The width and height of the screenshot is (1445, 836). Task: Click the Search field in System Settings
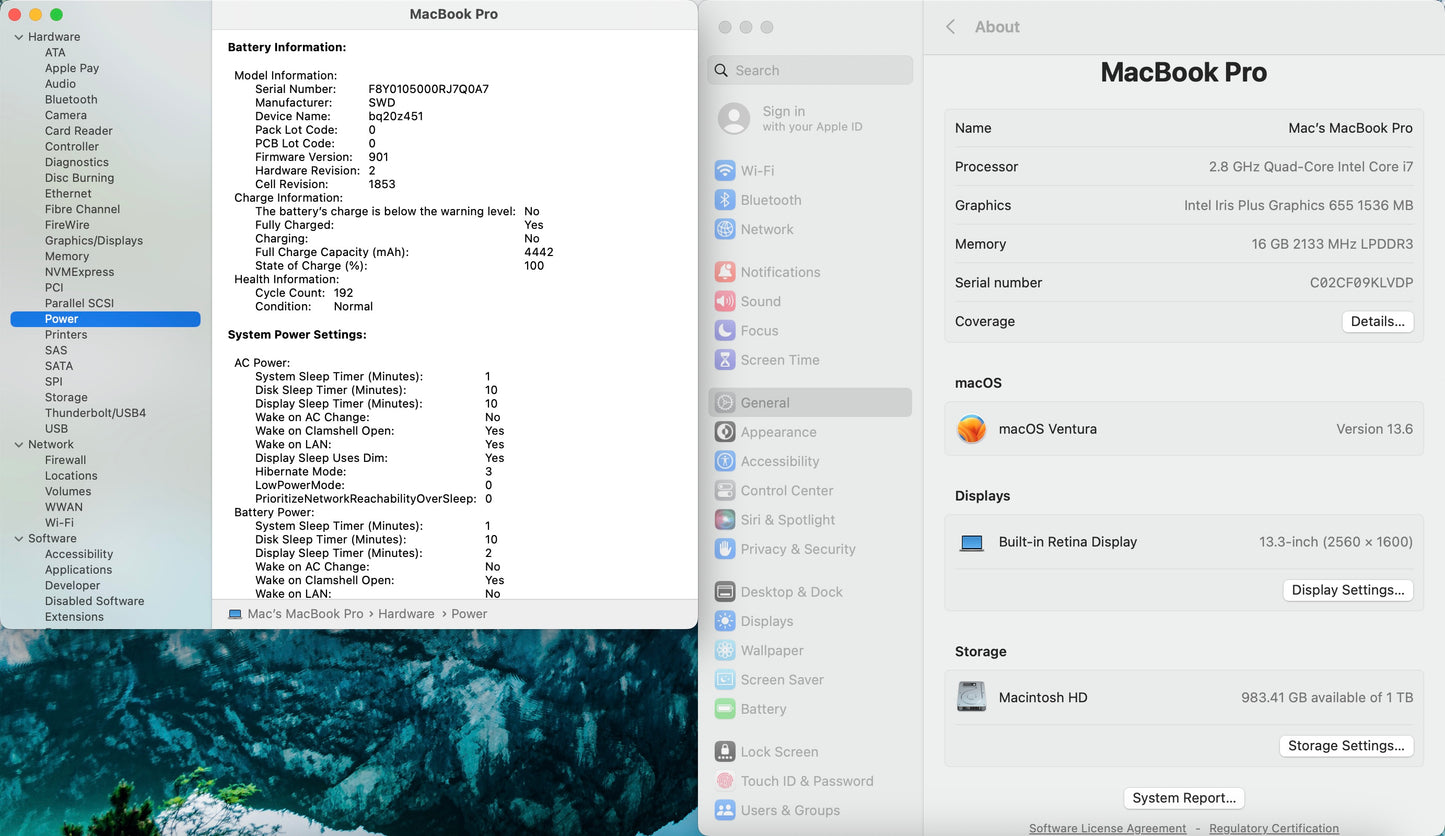[810, 70]
